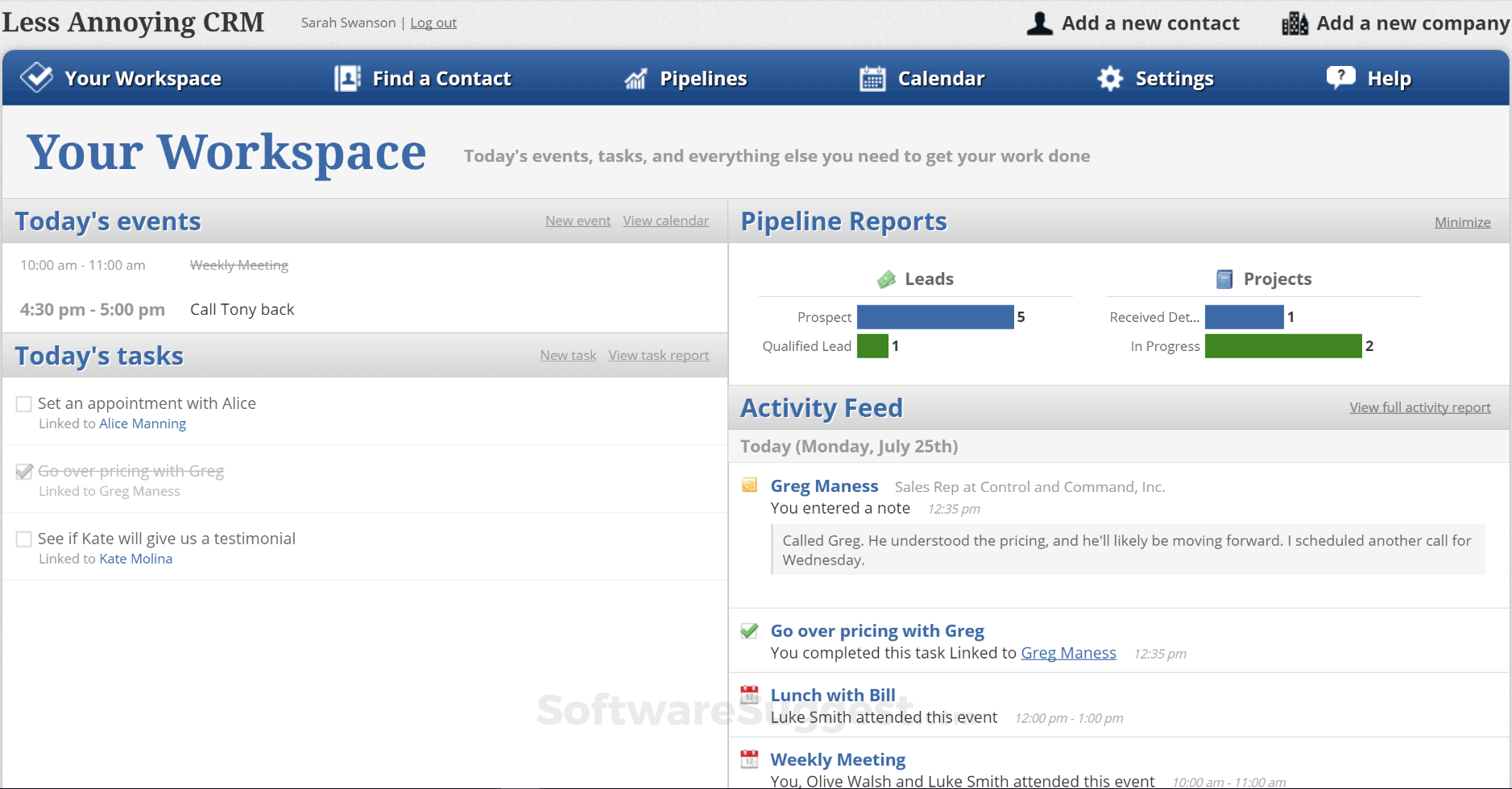Open the Weekly Meeting activity entry

[x=838, y=760]
